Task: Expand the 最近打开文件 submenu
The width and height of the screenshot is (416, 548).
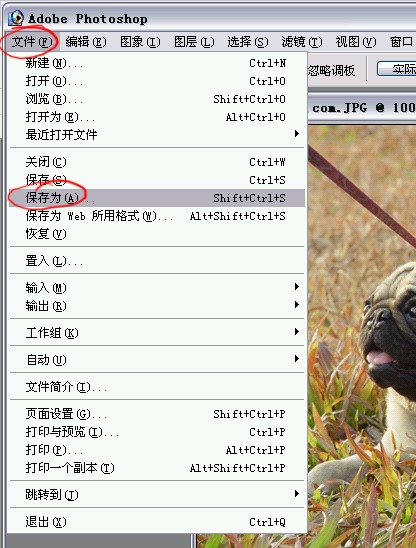Action: coord(157,134)
